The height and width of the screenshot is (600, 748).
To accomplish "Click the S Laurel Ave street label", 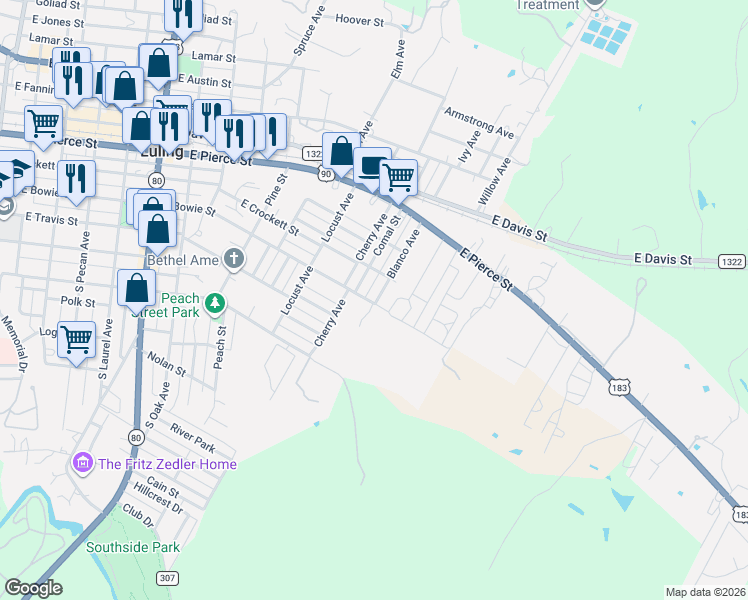I will (x=105, y=349).
